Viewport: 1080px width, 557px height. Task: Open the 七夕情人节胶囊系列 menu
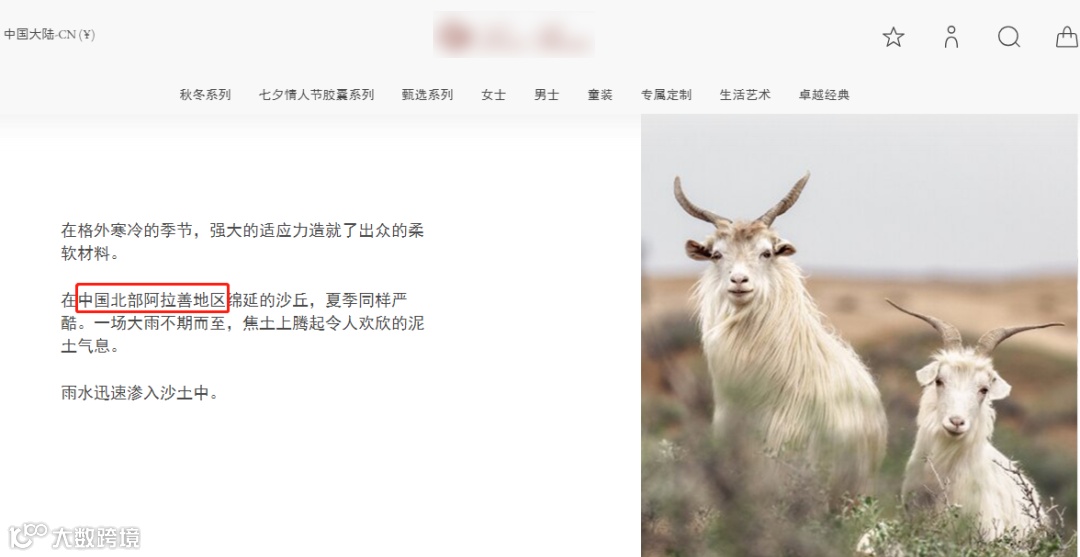[x=316, y=95]
